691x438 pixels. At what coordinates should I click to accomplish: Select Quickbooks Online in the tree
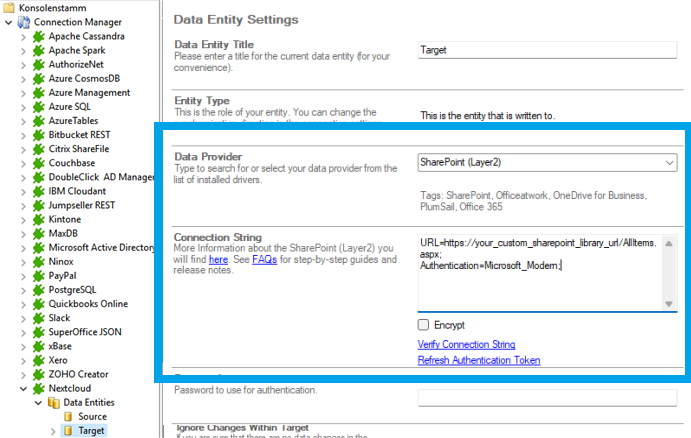88,304
